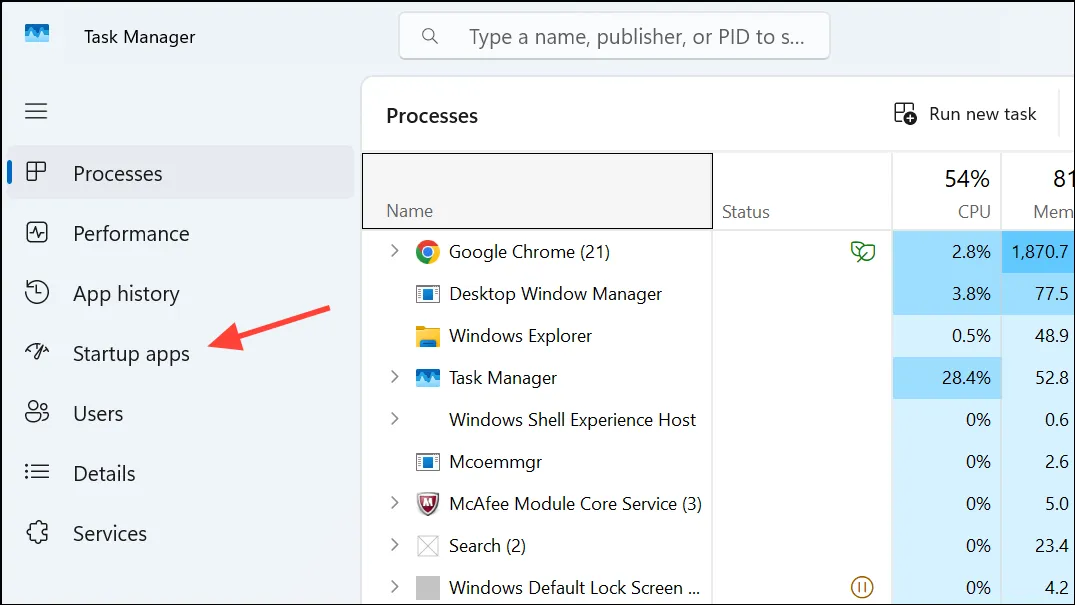Toggle the hamburger navigation menu
The height and width of the screenshot is (605, 1075).
click(36, 111)
